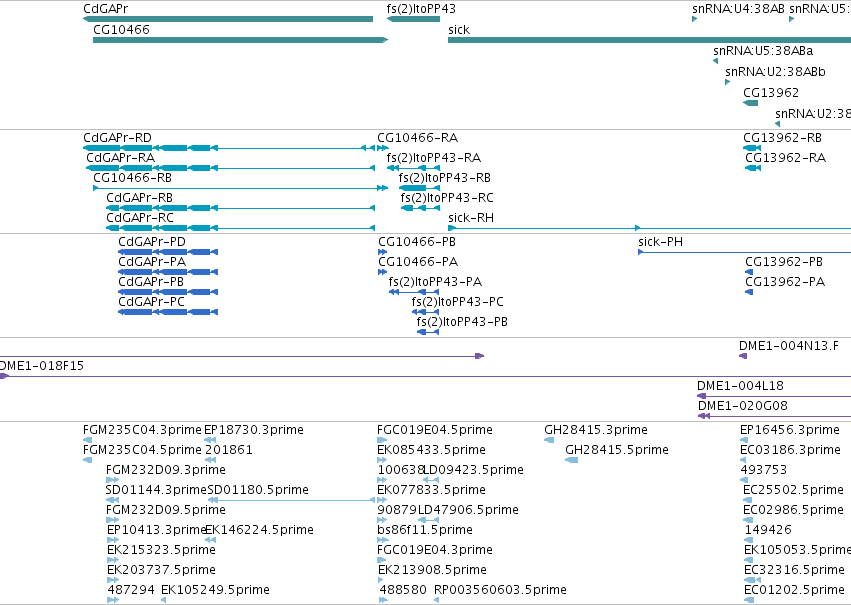Click the FGM232D09.3prime EST label
This screenshot has height=605, width=851.
(x=166, y=470)
